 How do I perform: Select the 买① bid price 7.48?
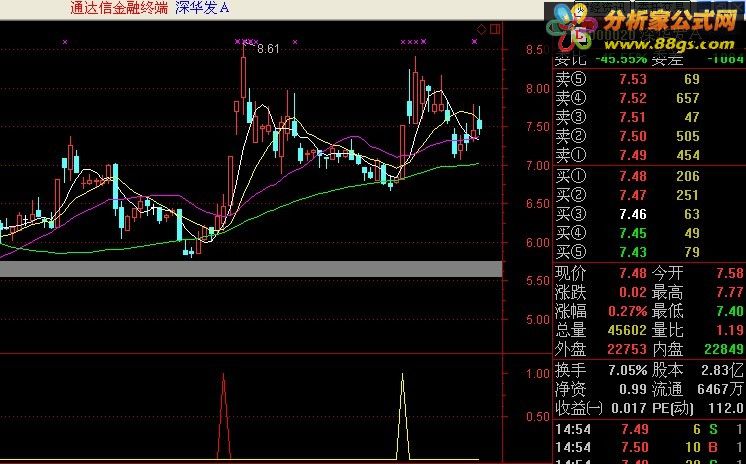[633, 176]
